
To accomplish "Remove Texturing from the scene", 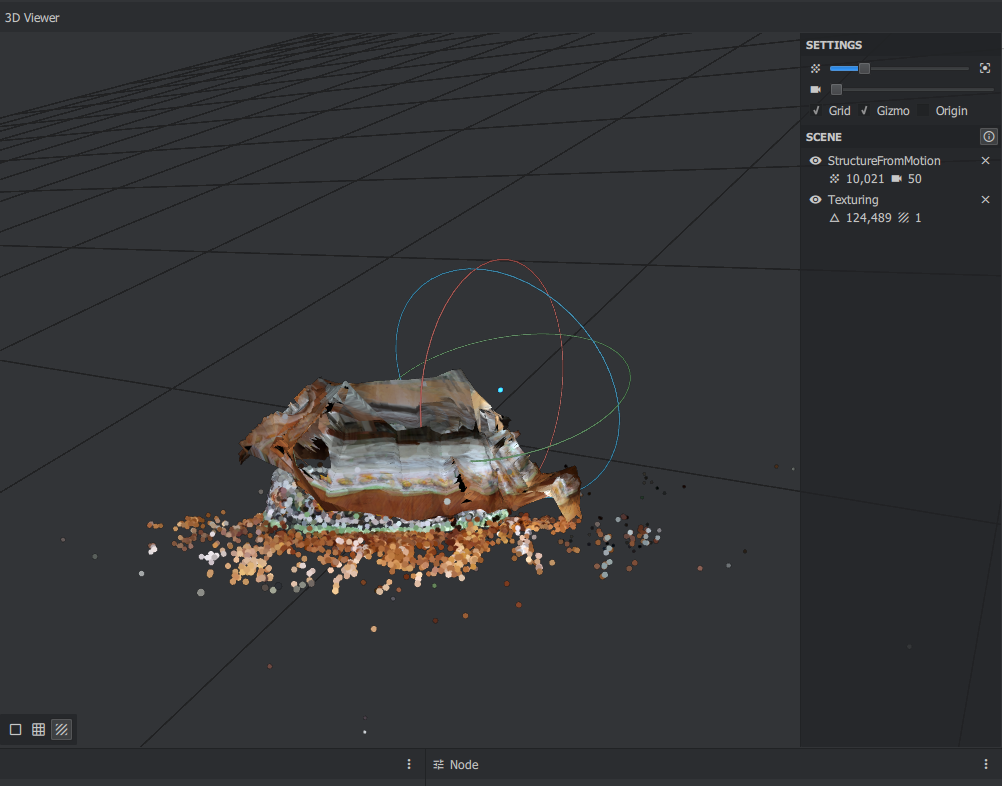I will coord(985,199).
